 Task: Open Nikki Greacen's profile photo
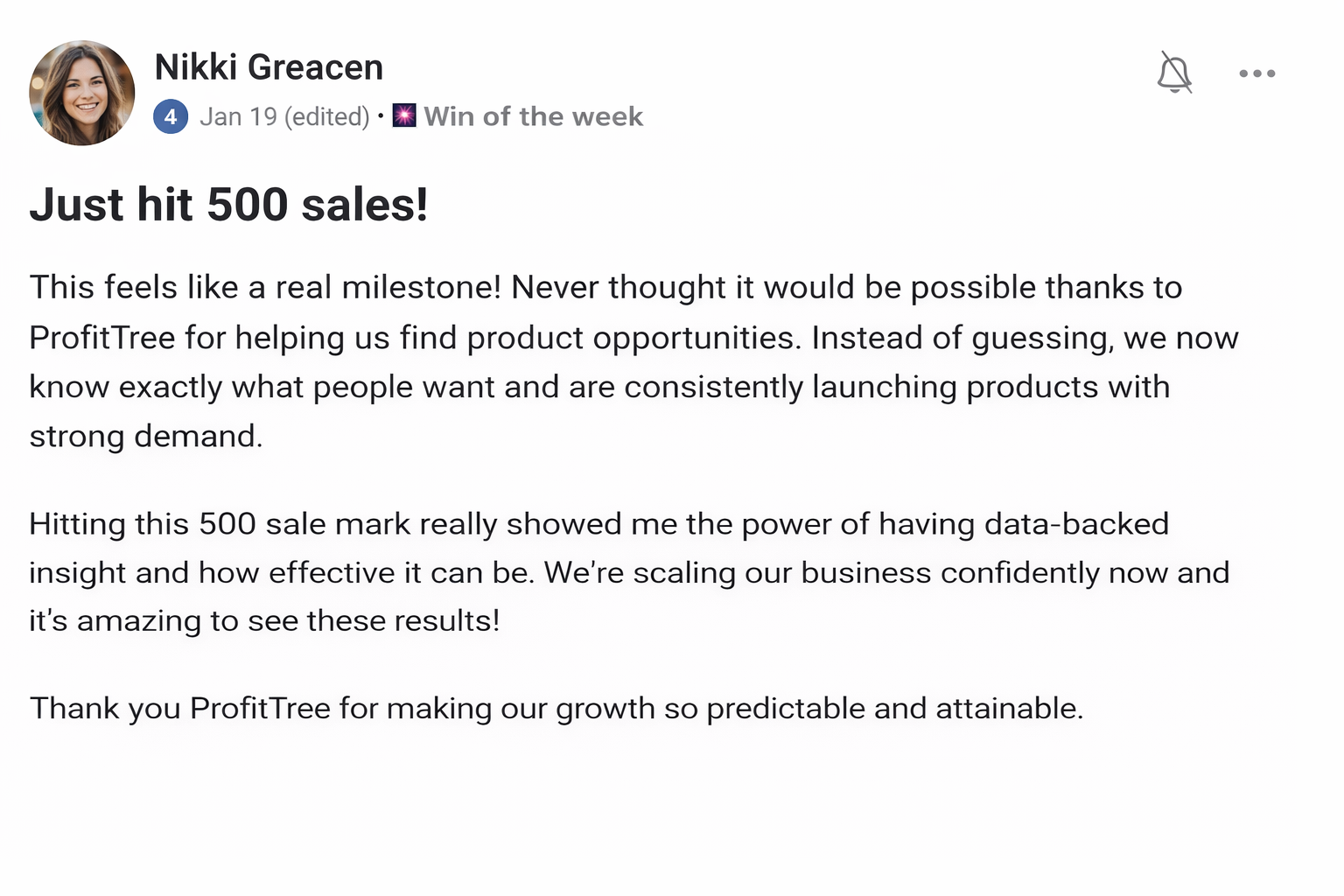[x=82, y=93]
